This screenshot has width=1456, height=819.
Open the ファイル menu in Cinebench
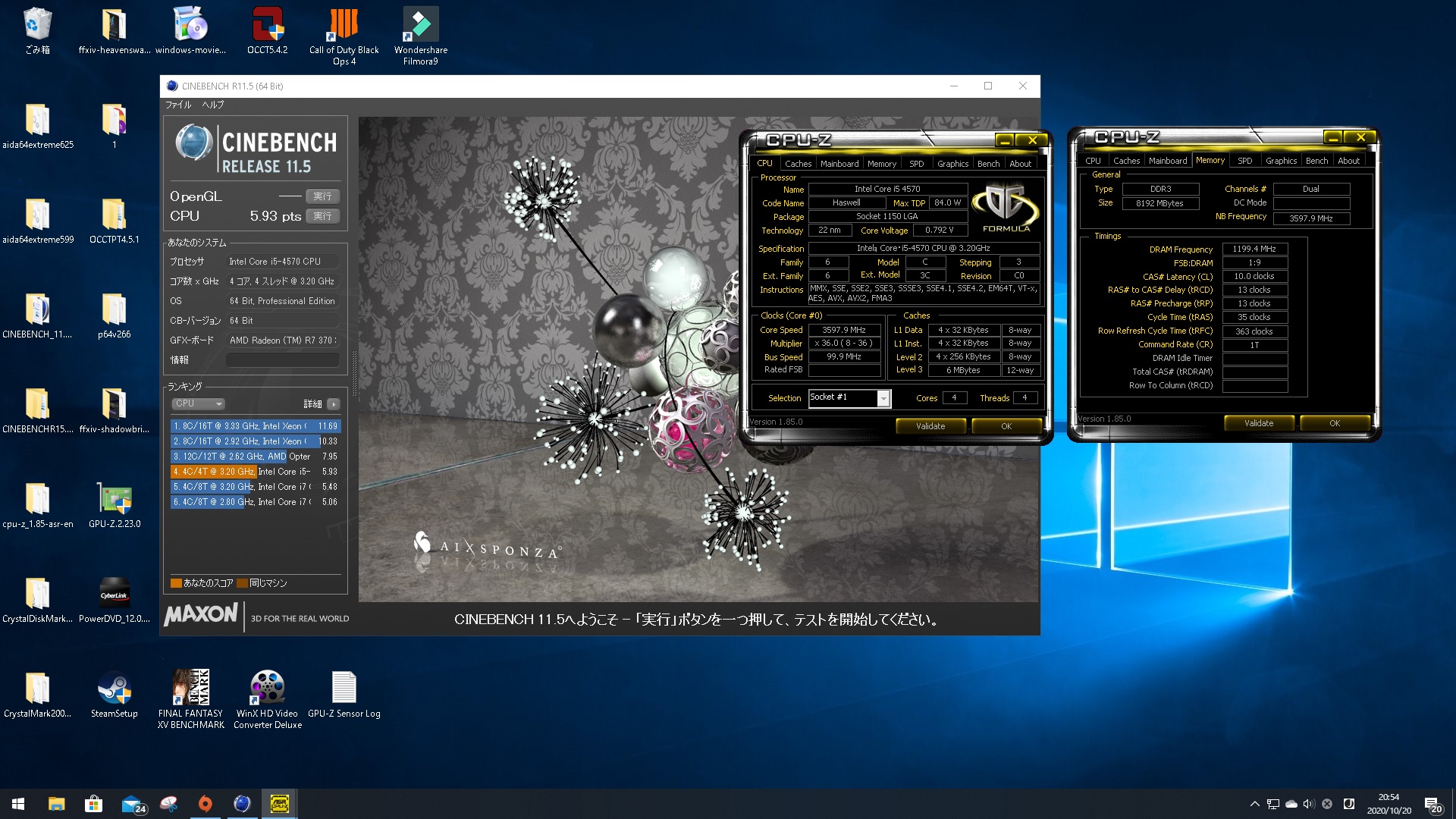(178, 105)
